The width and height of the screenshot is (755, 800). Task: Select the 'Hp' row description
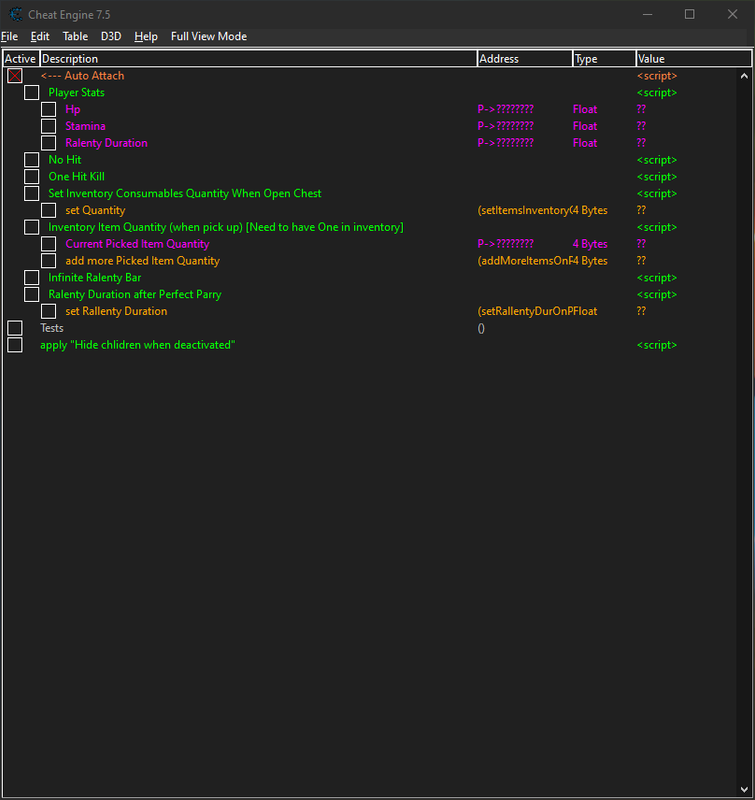pyautogui.click(x=73, y=109)
